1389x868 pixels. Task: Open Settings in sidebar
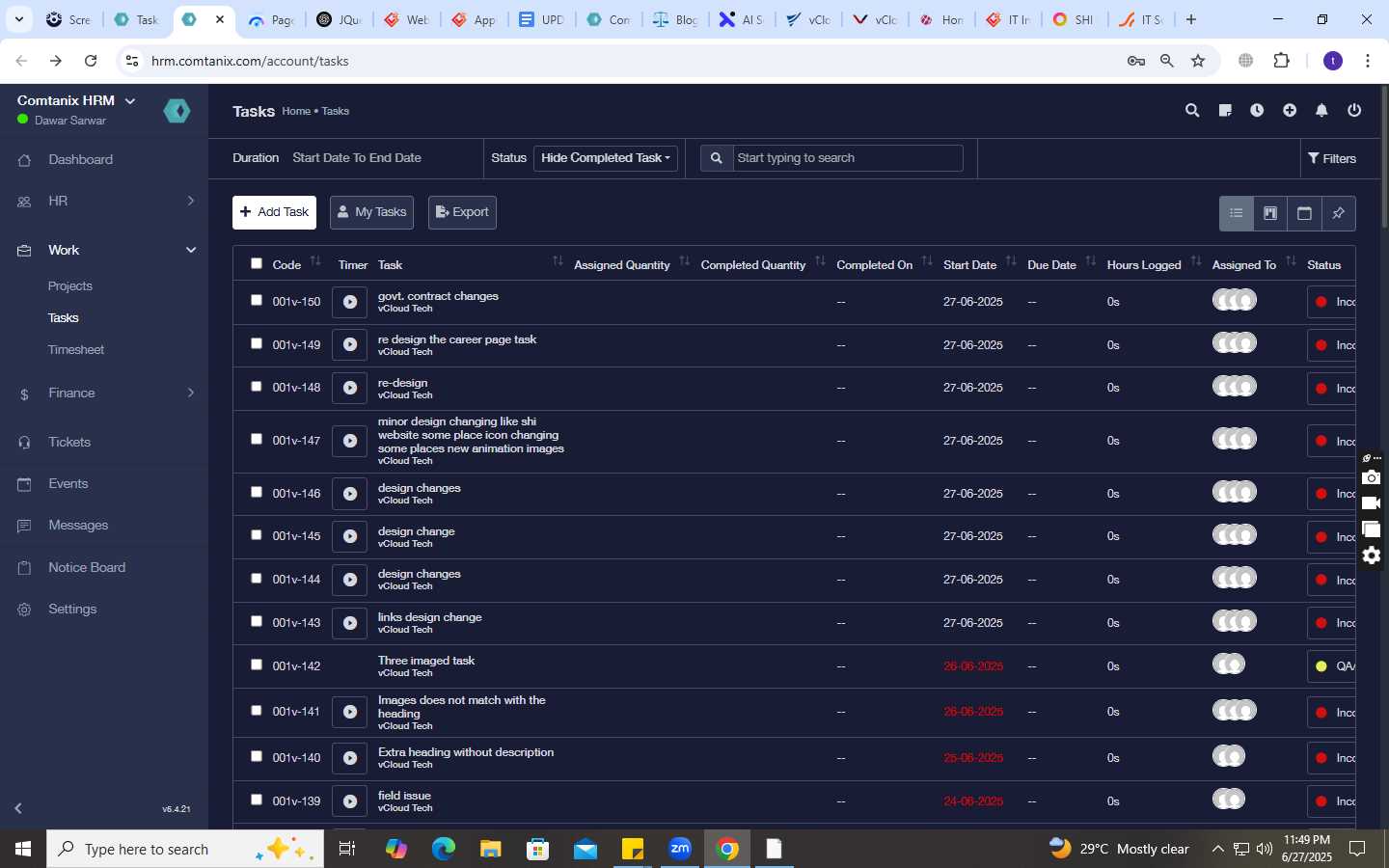point(72,610)
